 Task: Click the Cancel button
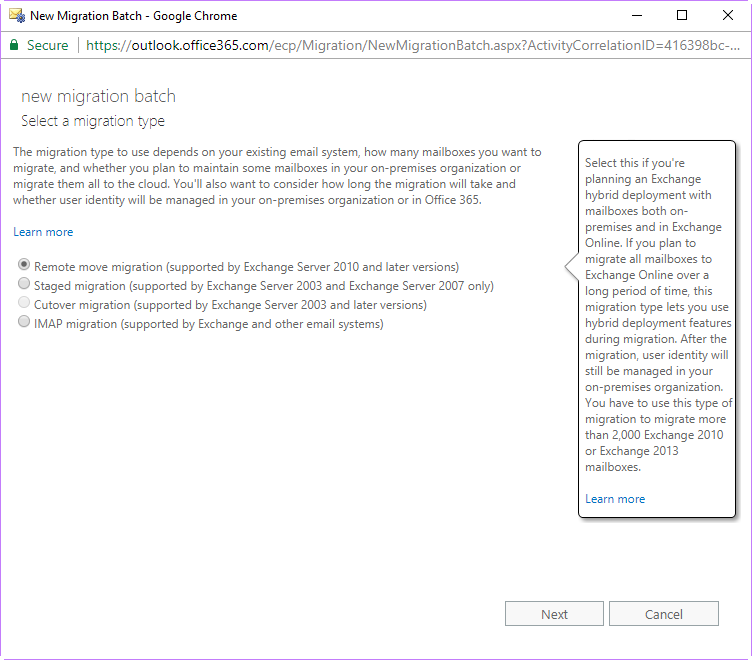pyautogui.click(x=663, y=614)
